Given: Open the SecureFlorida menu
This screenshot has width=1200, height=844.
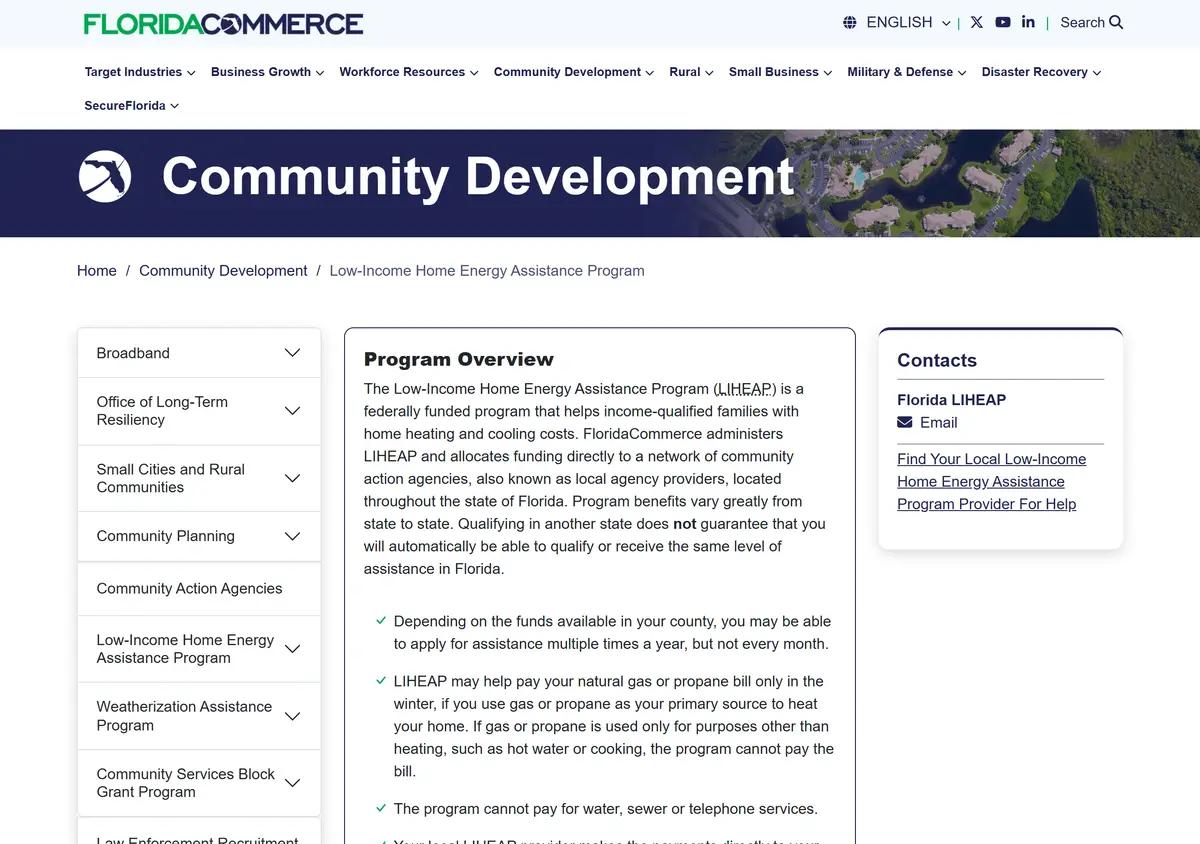Looking at the screenshot, I should click(x=131, y=105).
